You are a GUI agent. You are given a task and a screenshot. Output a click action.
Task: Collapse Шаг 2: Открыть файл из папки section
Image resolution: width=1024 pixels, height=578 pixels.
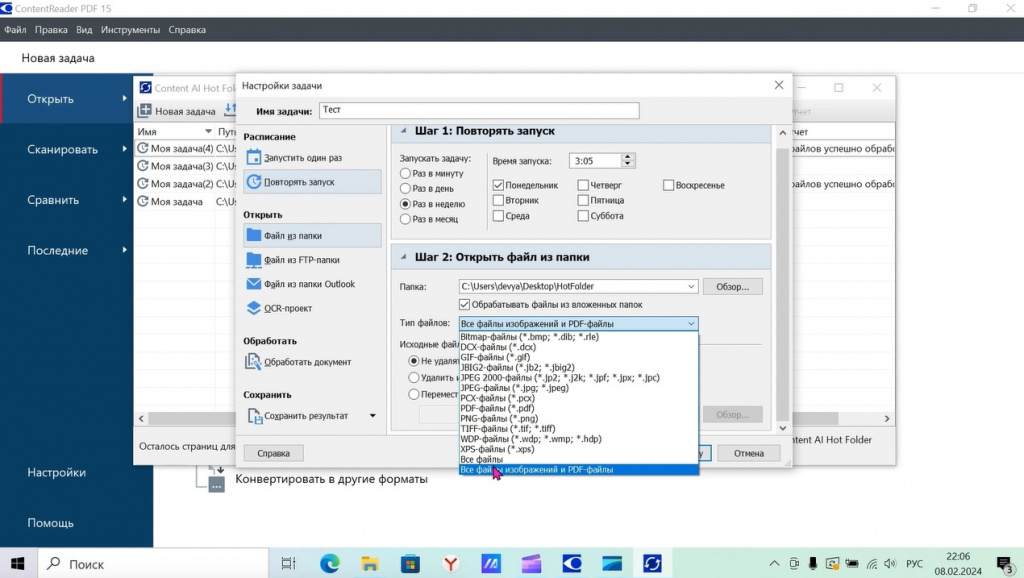coord(404,257)
